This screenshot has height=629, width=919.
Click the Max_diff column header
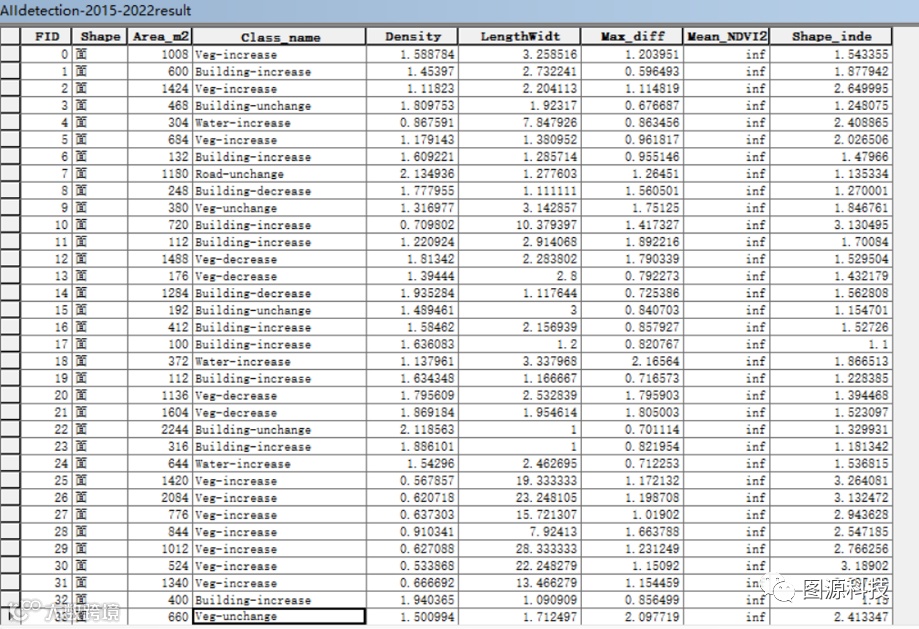coord(632,36)
